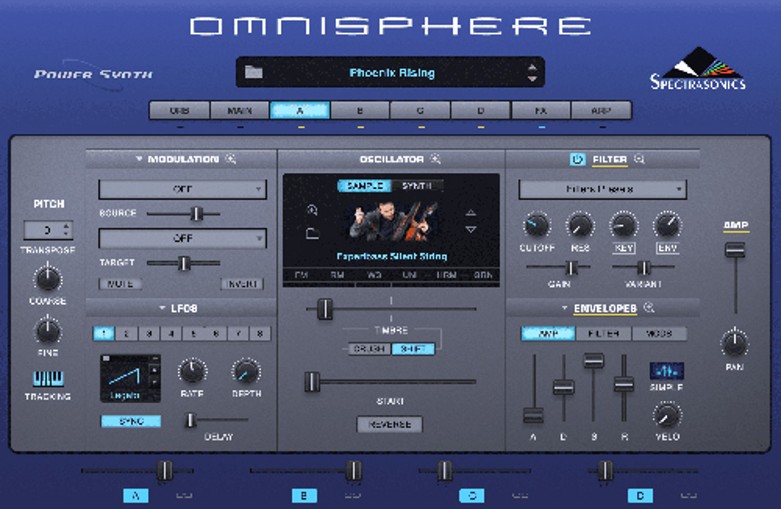Screen dimensions: 781x509
Task: Step to next soundsource with down arrow
Action: [471, 229]
